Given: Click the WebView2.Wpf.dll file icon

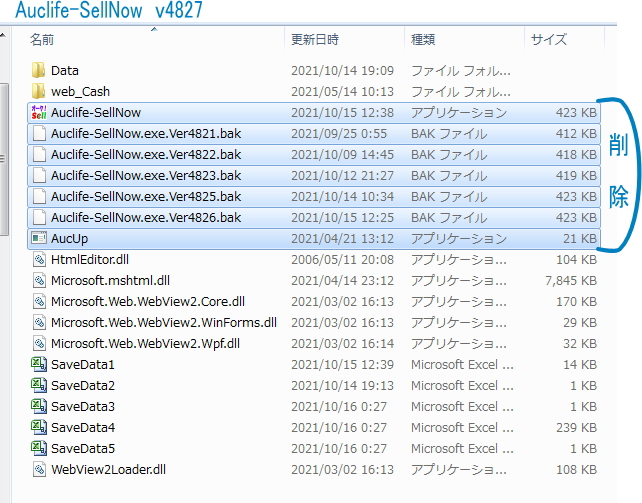Looking at the screenshot, I should [39, 343].
